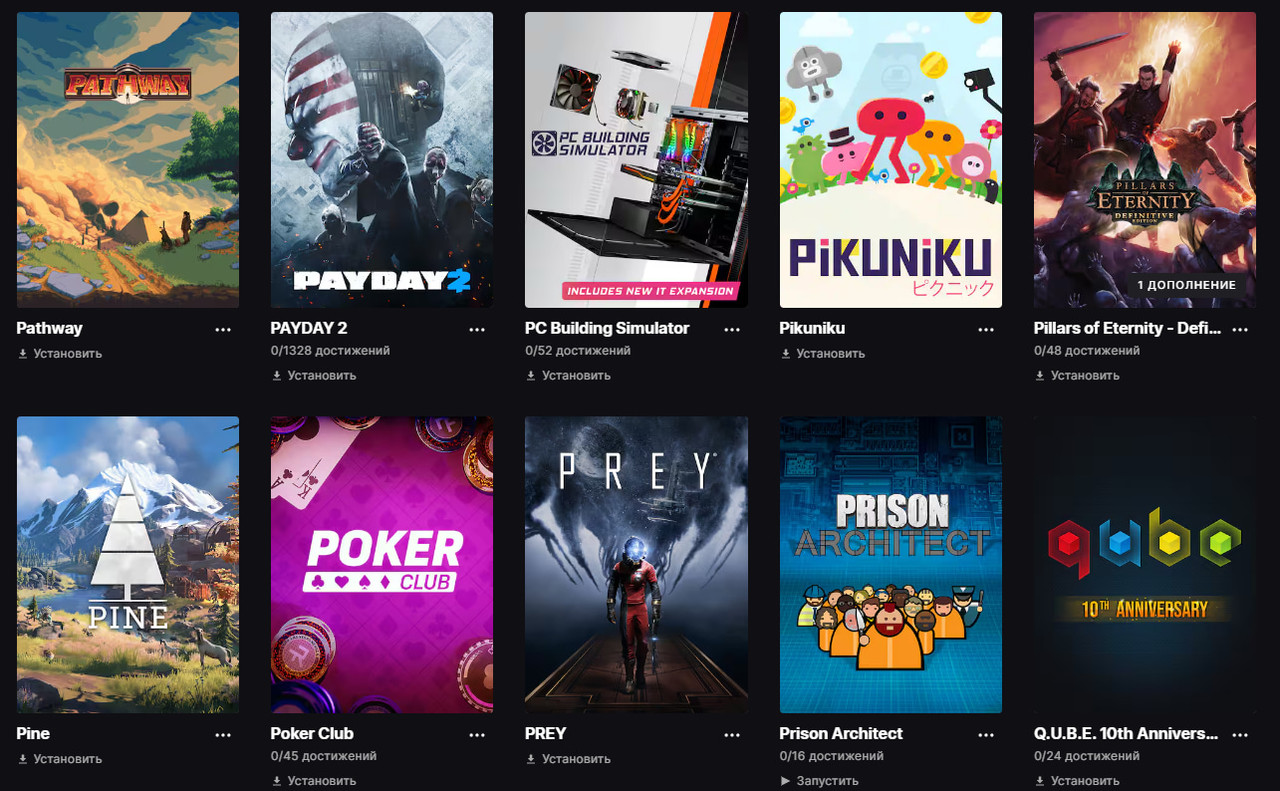Click the 1 ДОПОЛНЕНИЕ badge on Pillars of Eternity
1280x791 pixels.
pyautogui.click(x=1187, y=285)
